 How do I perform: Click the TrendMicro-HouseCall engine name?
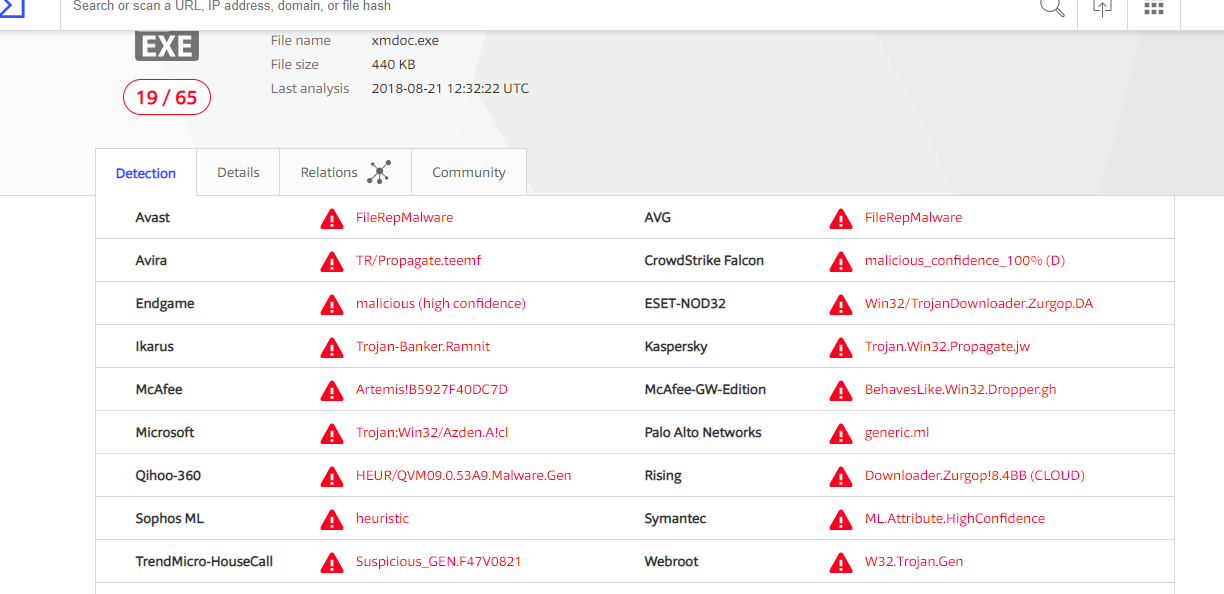click(x=204, y=562)
